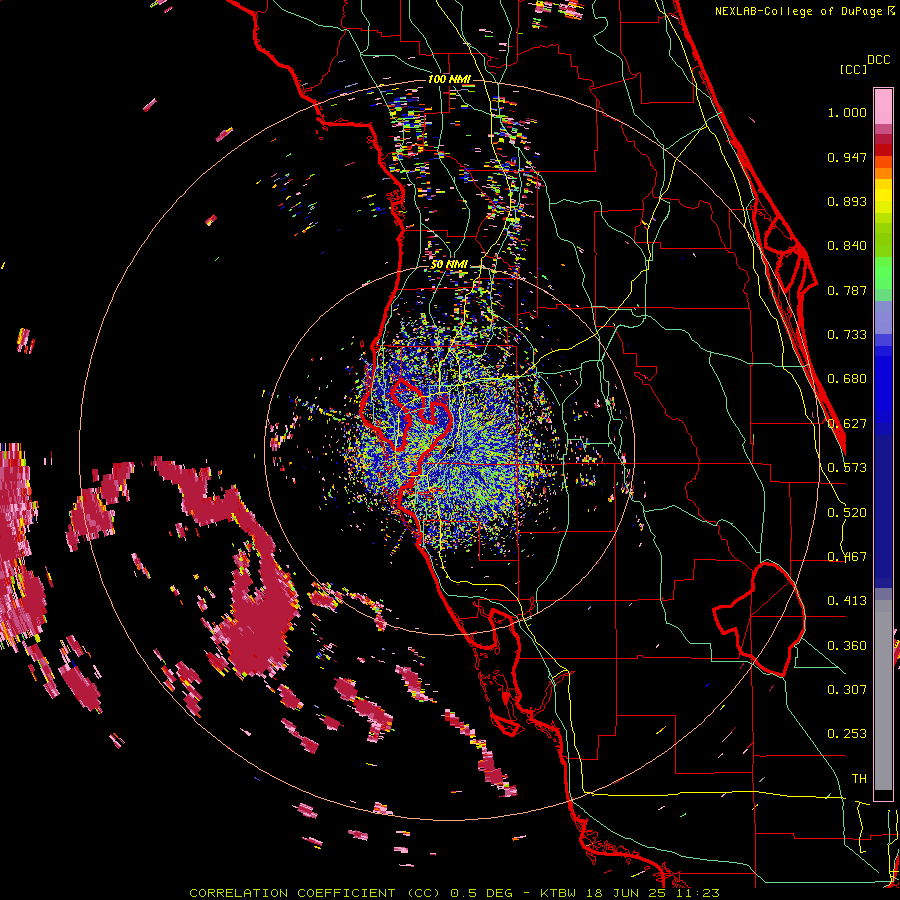900x900 pixels.
Task: Click the 1.000 legend value
Action: (x=847, y=112)
